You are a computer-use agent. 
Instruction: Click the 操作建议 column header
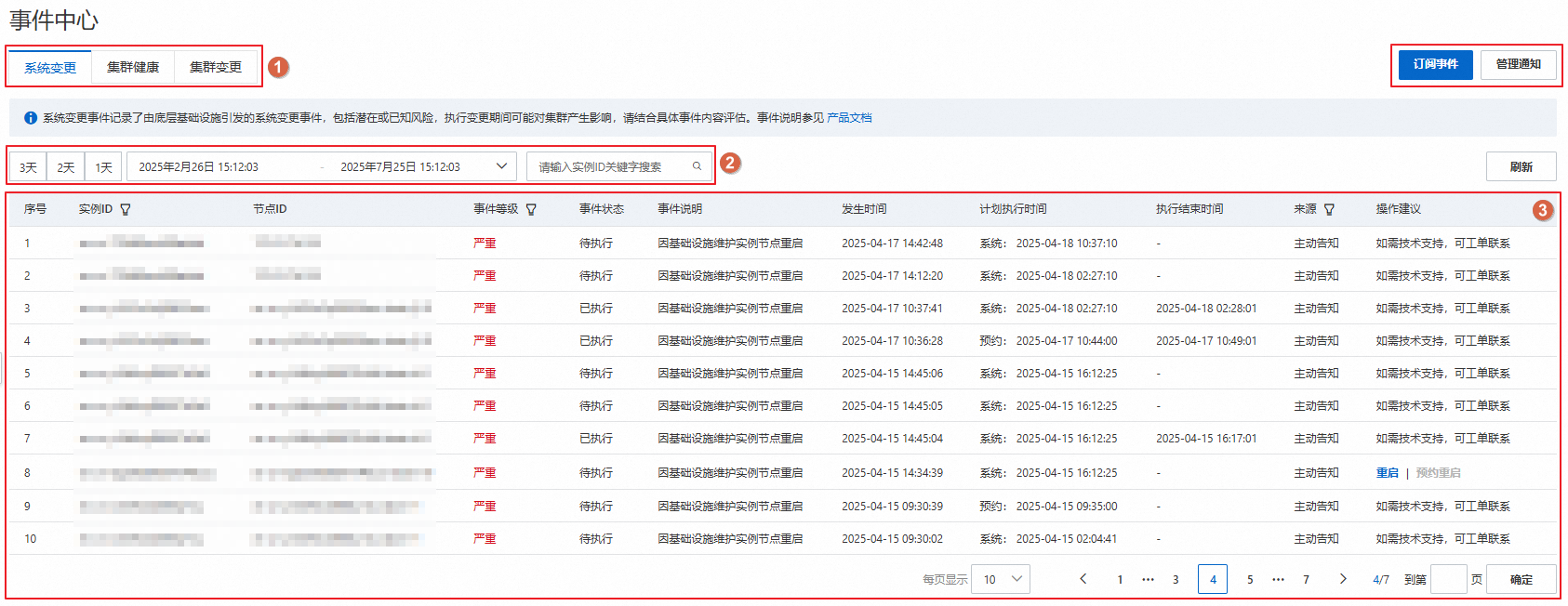tap(1399, 209)
